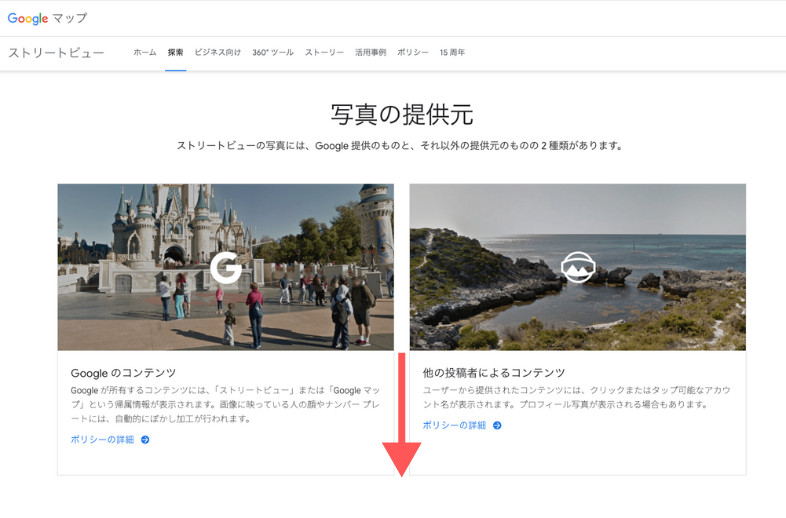Click the castle Street View photo's people area
Viewport: 786px width, 518px height.
(300, 300)
